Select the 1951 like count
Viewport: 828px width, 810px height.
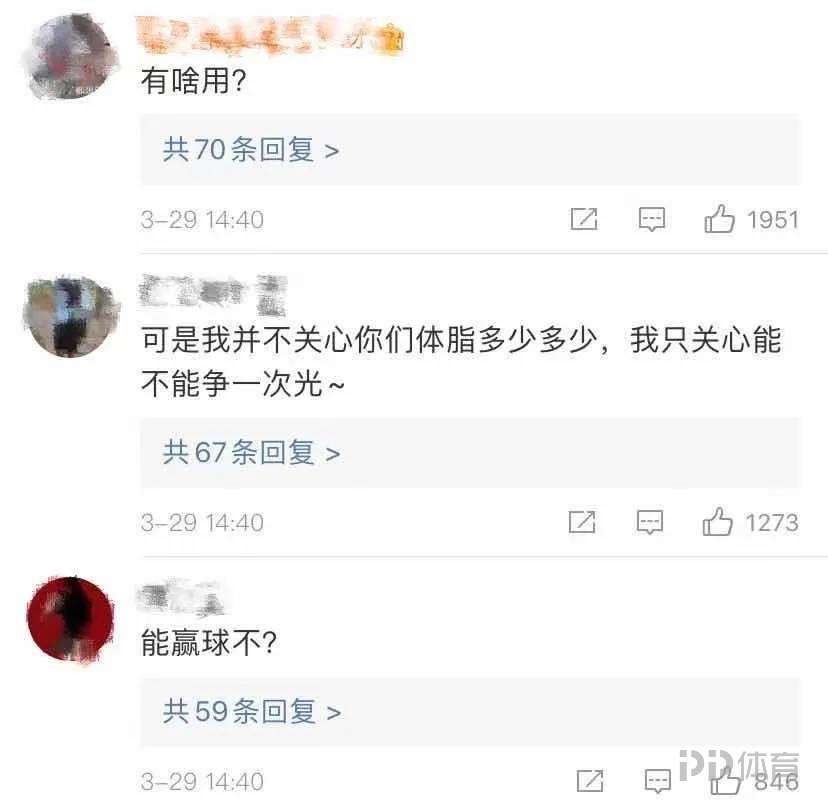click(773, 220)
